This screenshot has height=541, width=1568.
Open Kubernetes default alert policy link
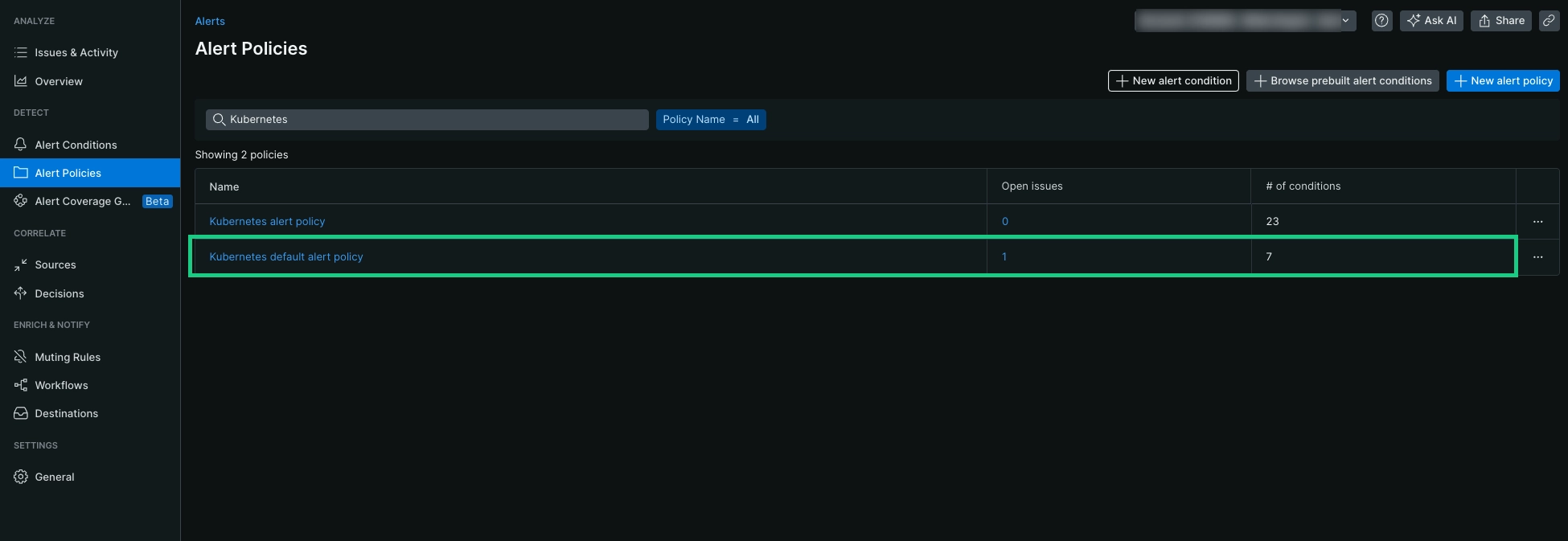click(x=286, y=257)
